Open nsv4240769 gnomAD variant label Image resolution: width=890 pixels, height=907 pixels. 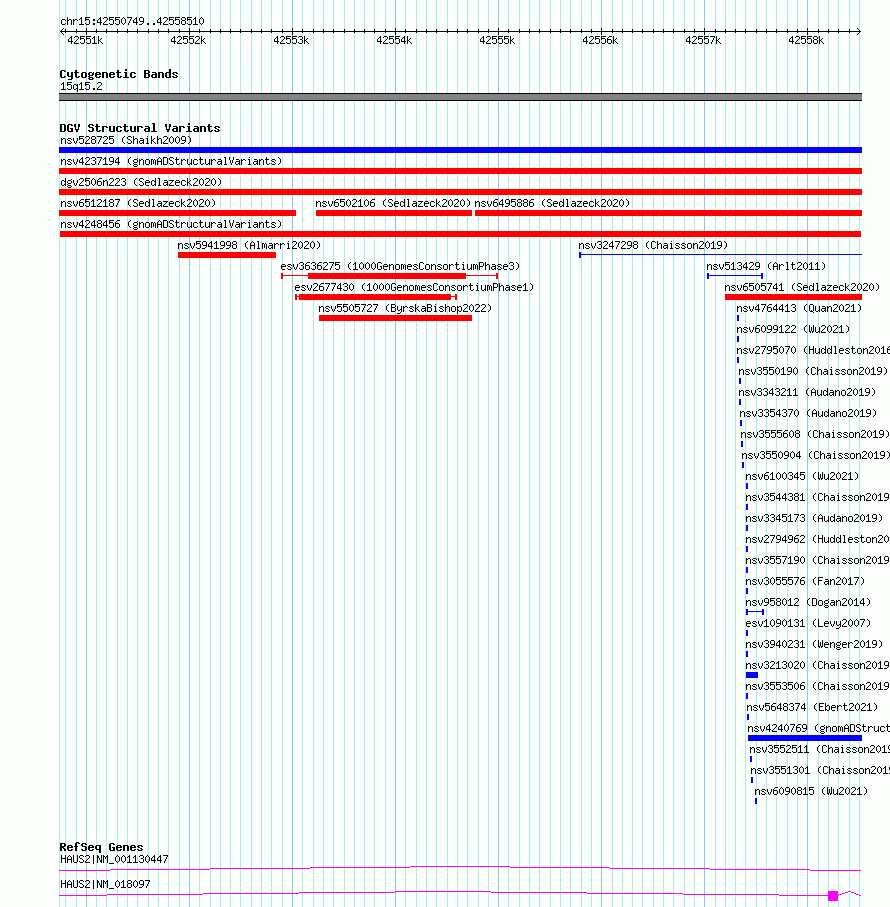click(818, 728)
